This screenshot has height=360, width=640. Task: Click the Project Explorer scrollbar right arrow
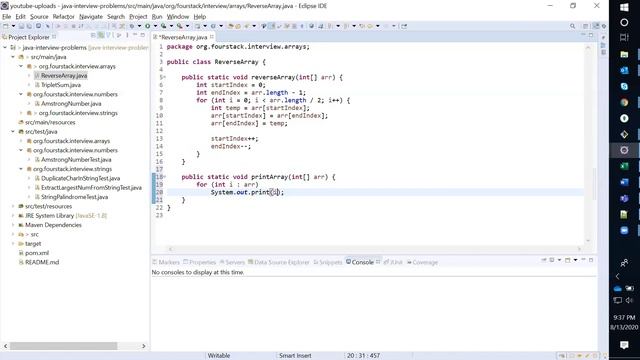click(143, 346)
